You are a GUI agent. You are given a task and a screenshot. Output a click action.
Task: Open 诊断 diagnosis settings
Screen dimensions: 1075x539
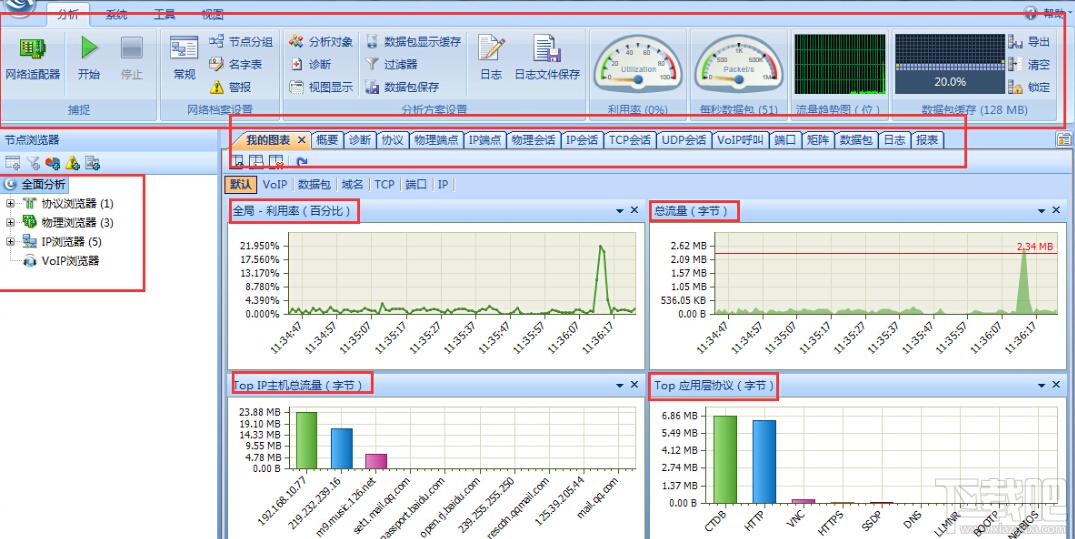(x=311, y=64)
